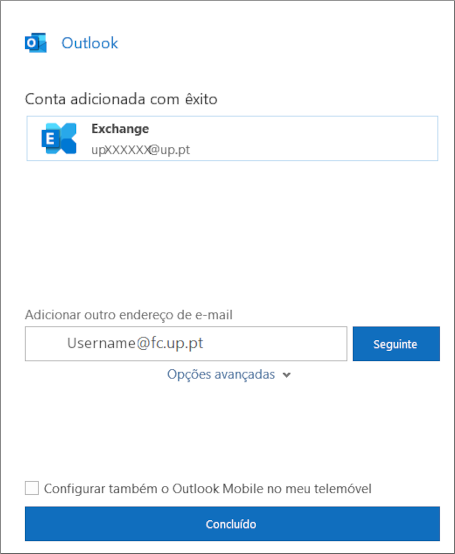The width and height of the screenshot is (455, 554).
Task: Click the chevron arrow beside Opções avançadas
Action: (287, 375)
